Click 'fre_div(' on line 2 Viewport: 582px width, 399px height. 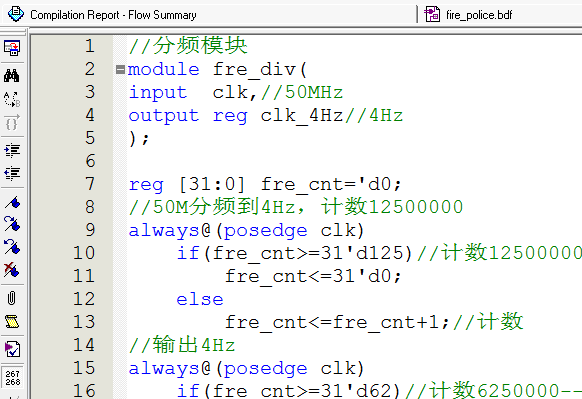tap(260, 69)
